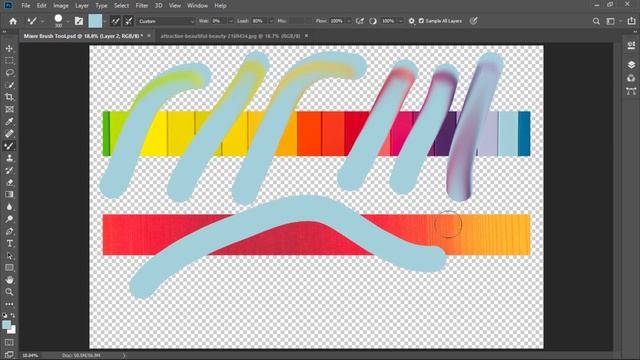This screenshot has width=640, height=360.
Task: Select the Clone Stamp tool
Action: click(9, 158)
